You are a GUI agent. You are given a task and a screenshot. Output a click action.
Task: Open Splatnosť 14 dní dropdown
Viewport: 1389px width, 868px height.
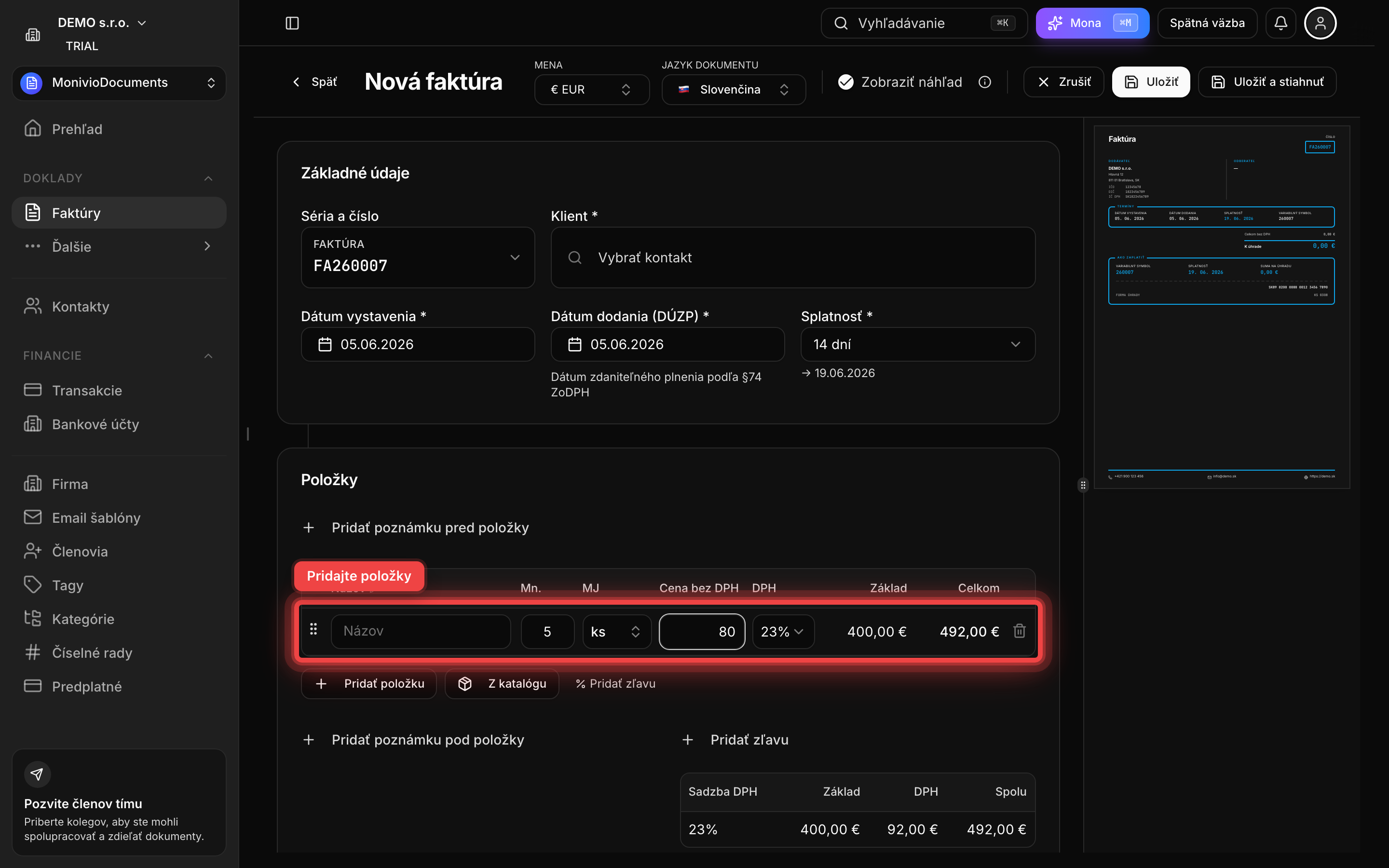(918, 344)
